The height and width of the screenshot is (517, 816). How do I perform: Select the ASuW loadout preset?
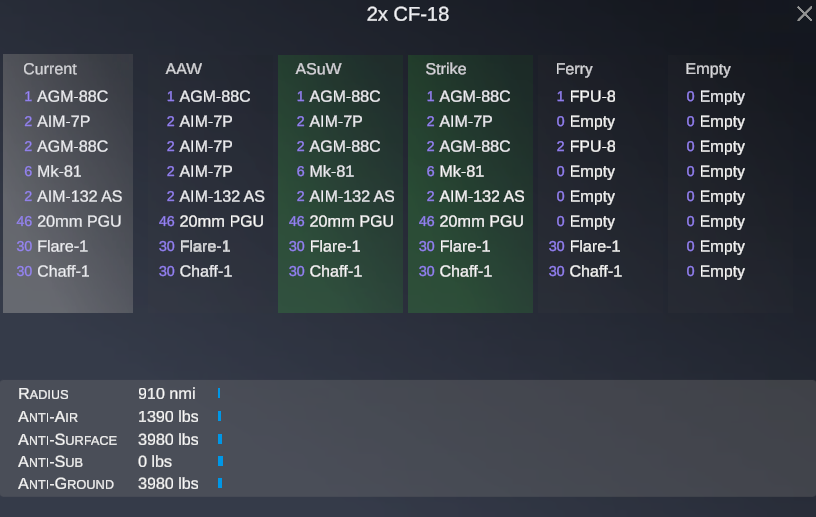tap(340, 183)
